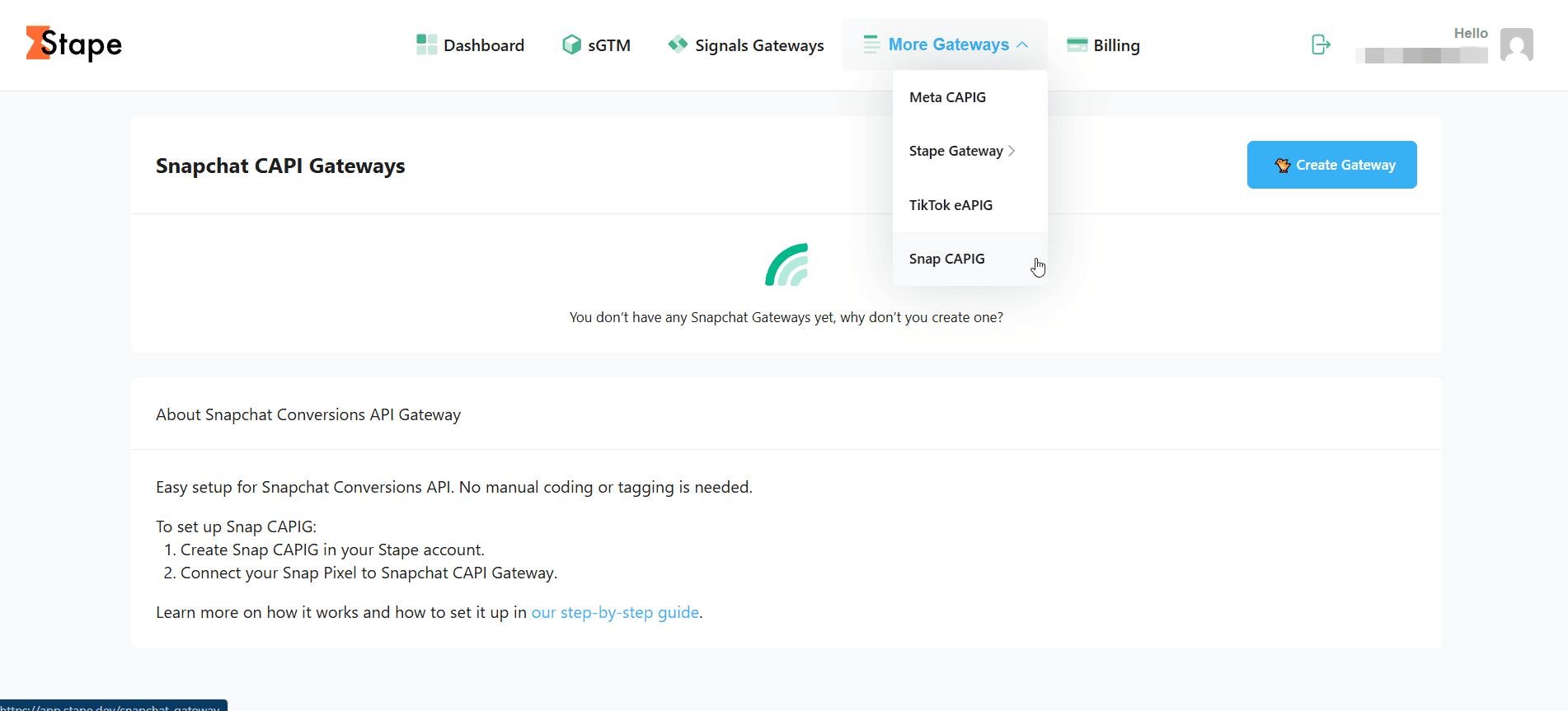Select Snap CAPIG menu entry
The width and height of the screenshot is (1568, 711).
pos(970,259)
